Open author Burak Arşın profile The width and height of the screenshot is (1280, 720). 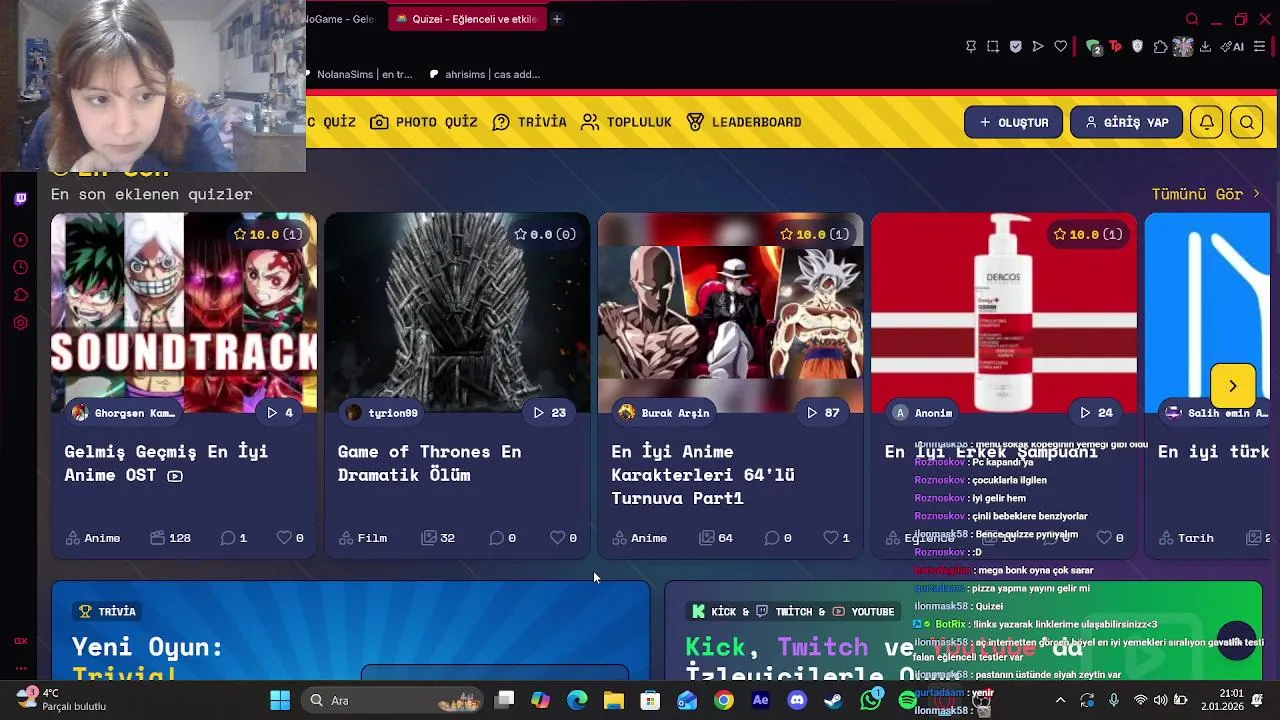[x=663, y=413]
